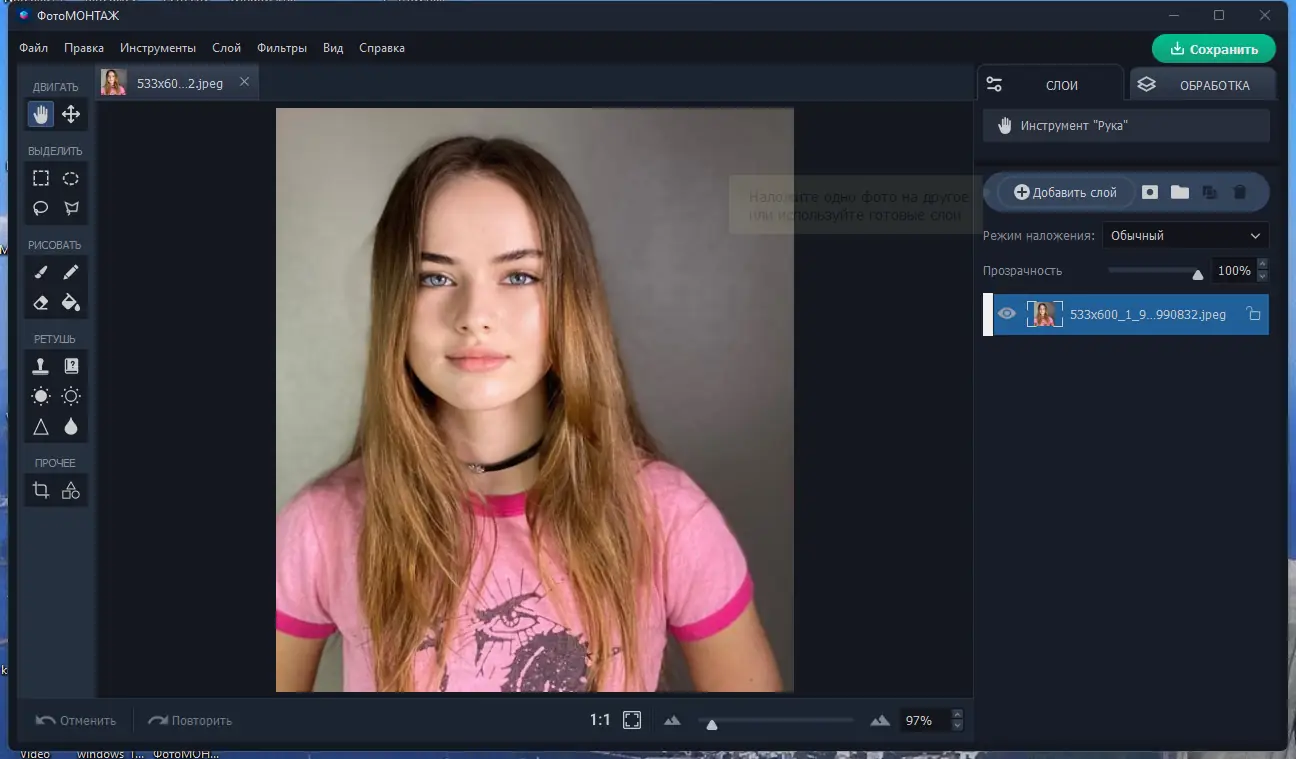The width and height of the screenshot is (1296, 759).
Task: Open the Правка menu
Action: click(x=84, y=48)
